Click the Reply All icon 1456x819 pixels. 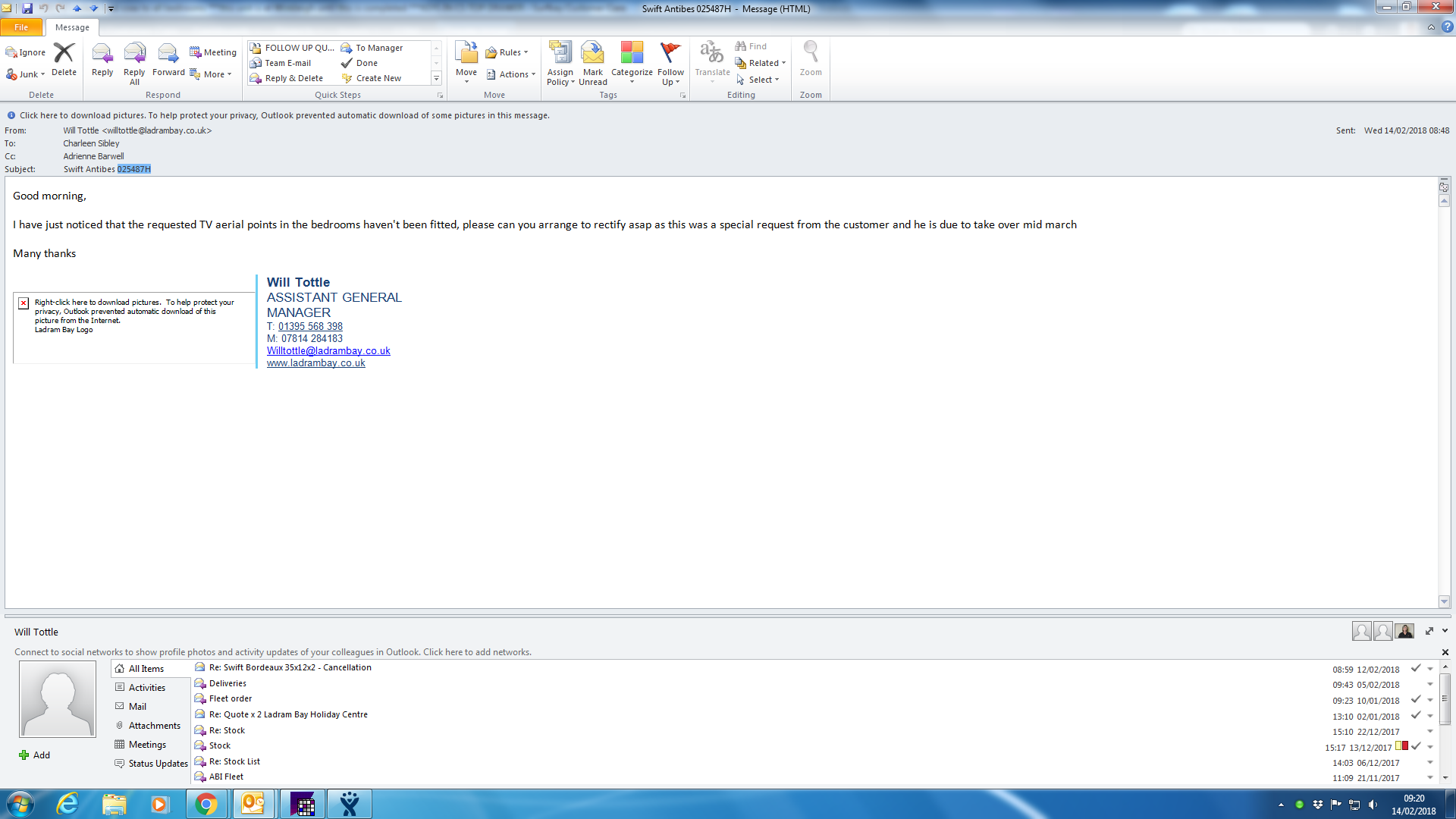tap(134, 55)
